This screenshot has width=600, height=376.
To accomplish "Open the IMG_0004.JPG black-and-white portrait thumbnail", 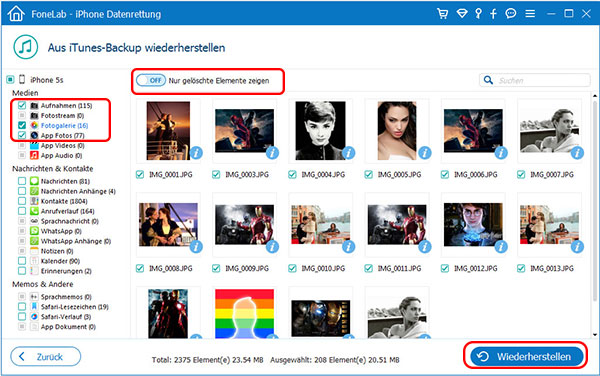I will (x=320, y=130).
